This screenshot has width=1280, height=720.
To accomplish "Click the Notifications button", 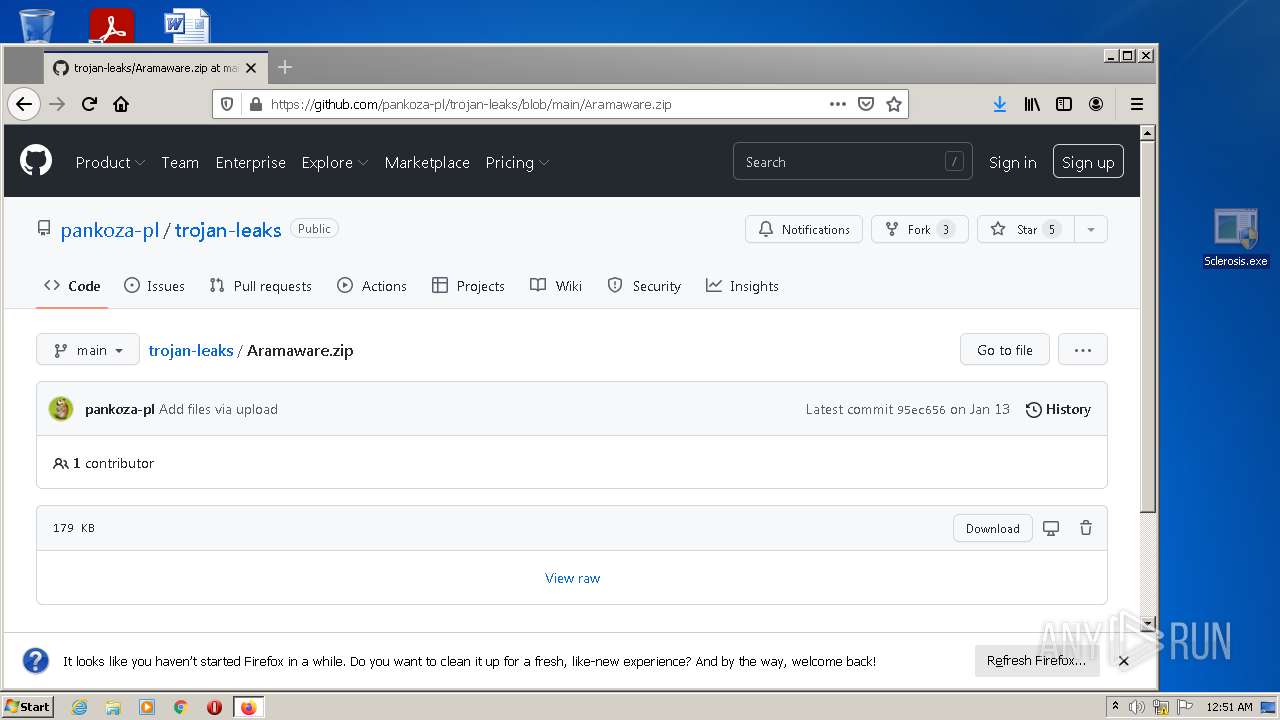I will click(x=804, y=229).
